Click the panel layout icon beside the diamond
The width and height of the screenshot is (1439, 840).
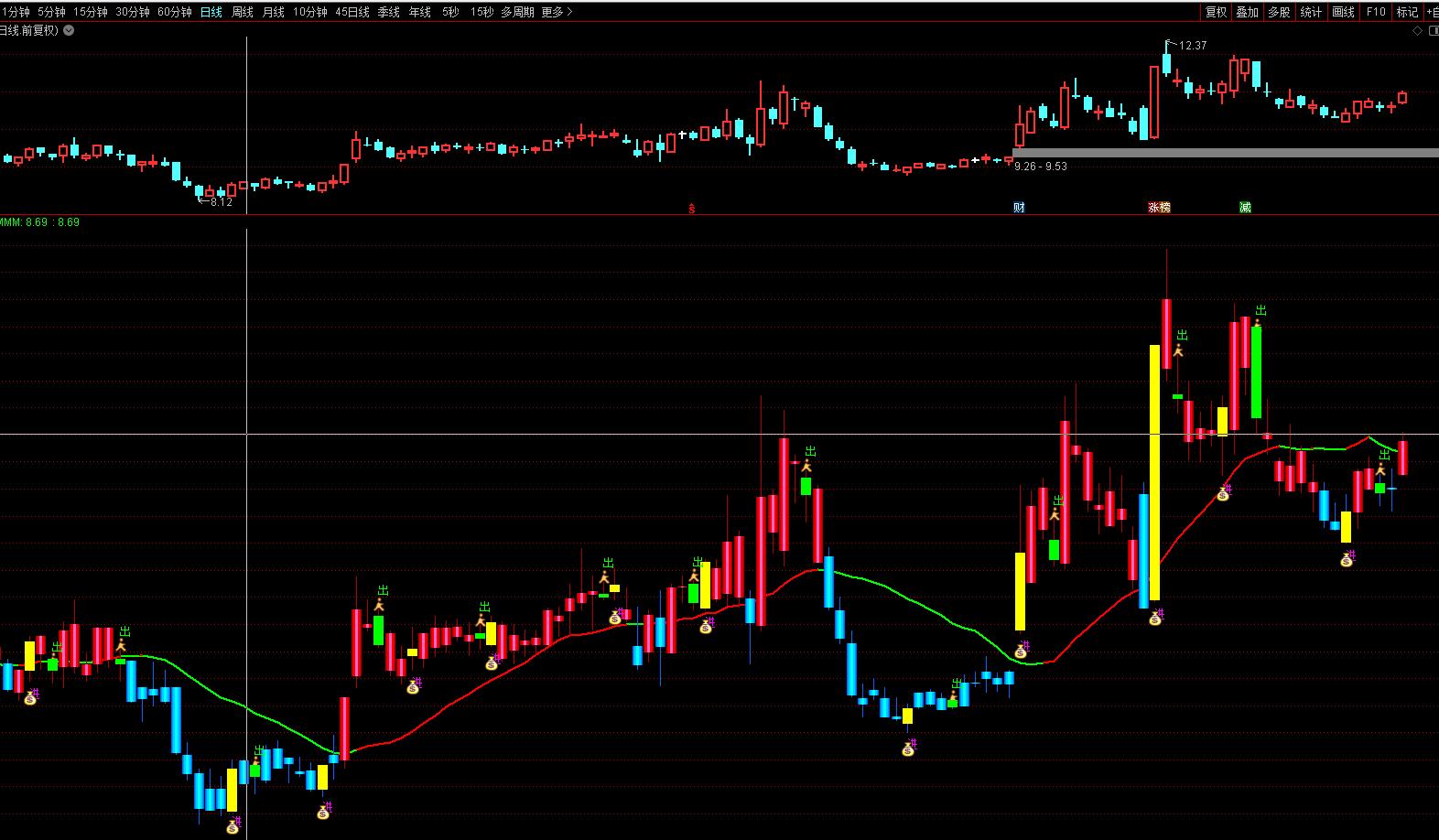coord(1432,30)
